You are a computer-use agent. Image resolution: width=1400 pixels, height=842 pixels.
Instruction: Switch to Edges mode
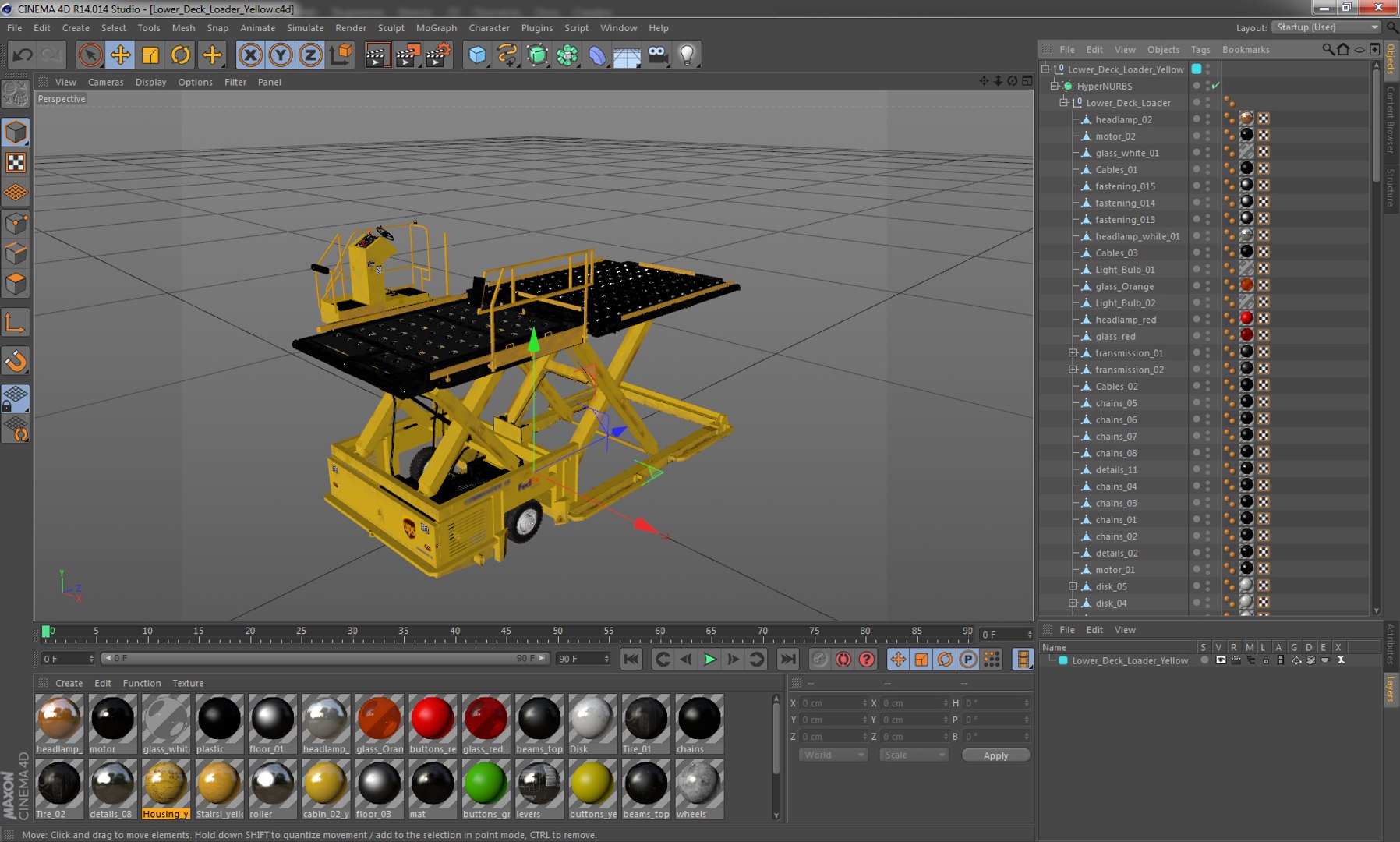coord(16,253)
